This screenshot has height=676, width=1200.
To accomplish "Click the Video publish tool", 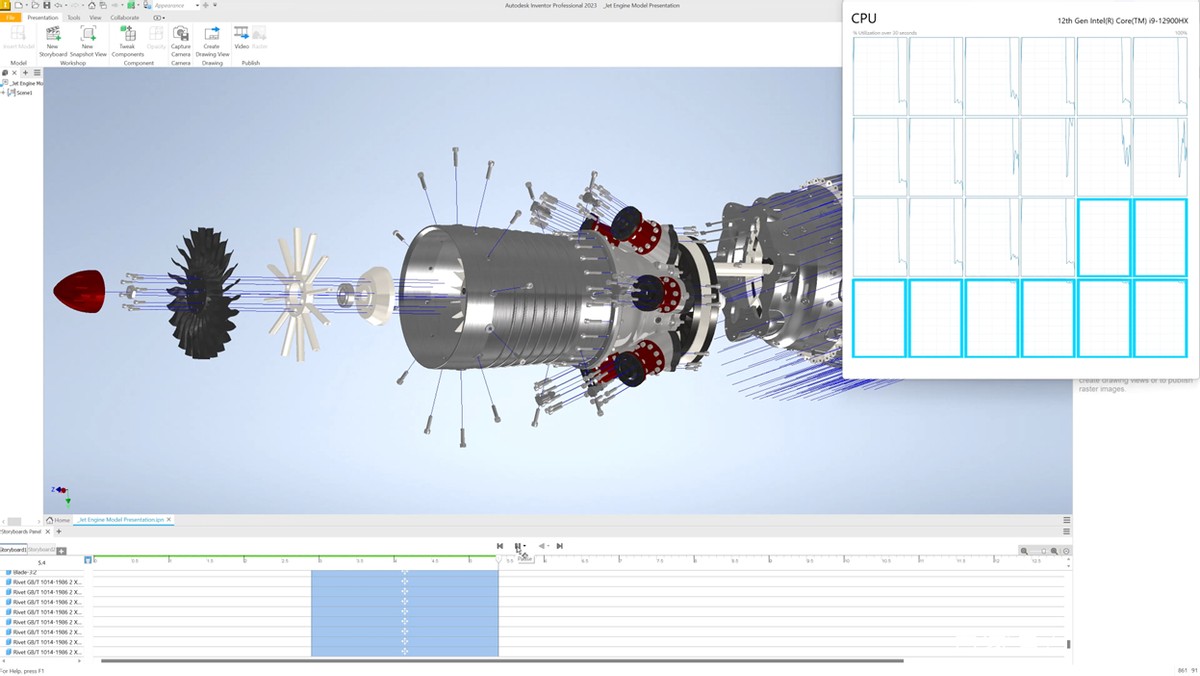I will point(241,38).
